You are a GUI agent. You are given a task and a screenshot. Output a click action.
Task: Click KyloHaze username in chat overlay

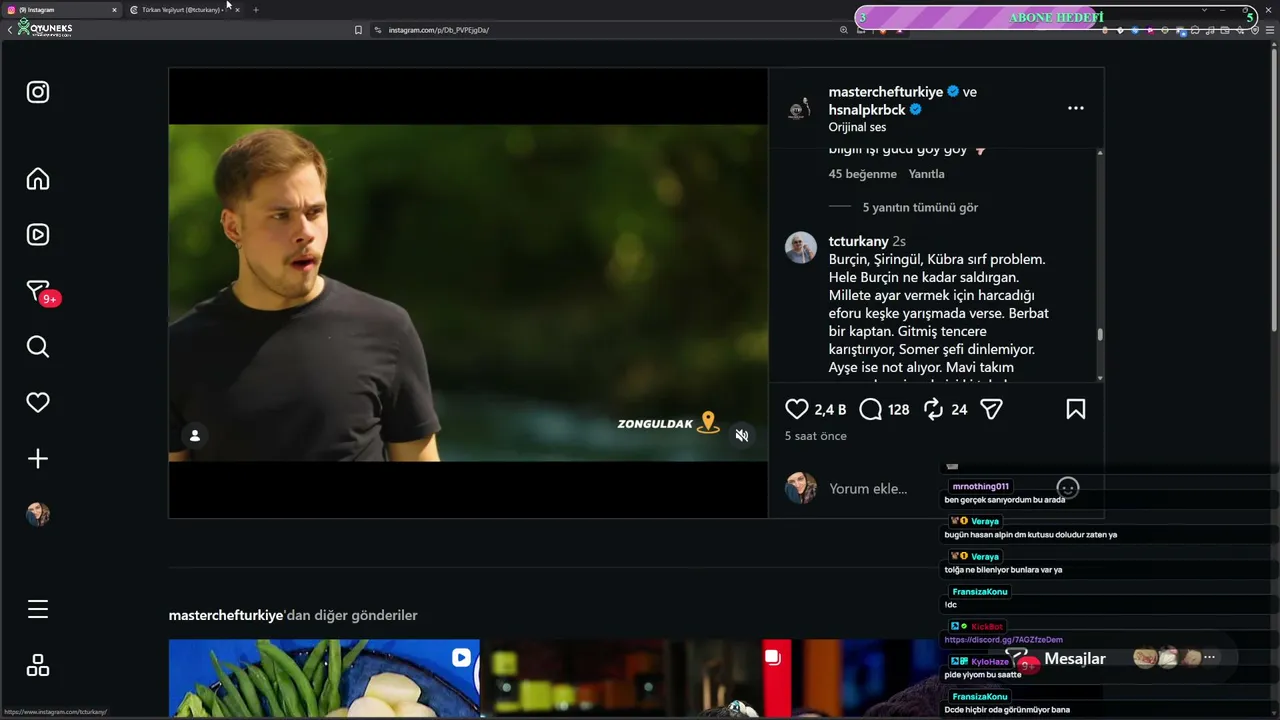click(x=990, y=662)
